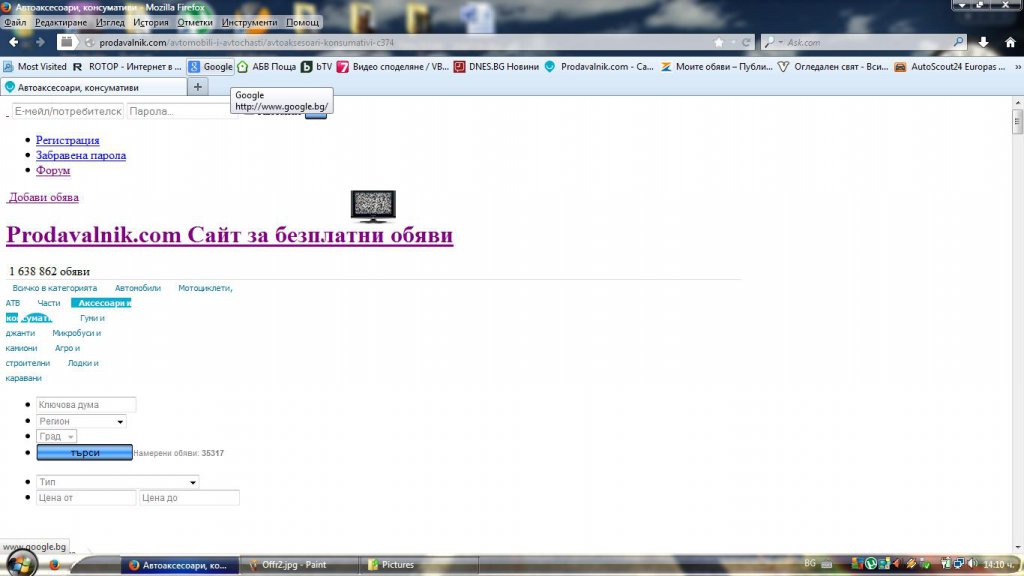Select the Микробуси и камиони category link

tap(76, 333)
